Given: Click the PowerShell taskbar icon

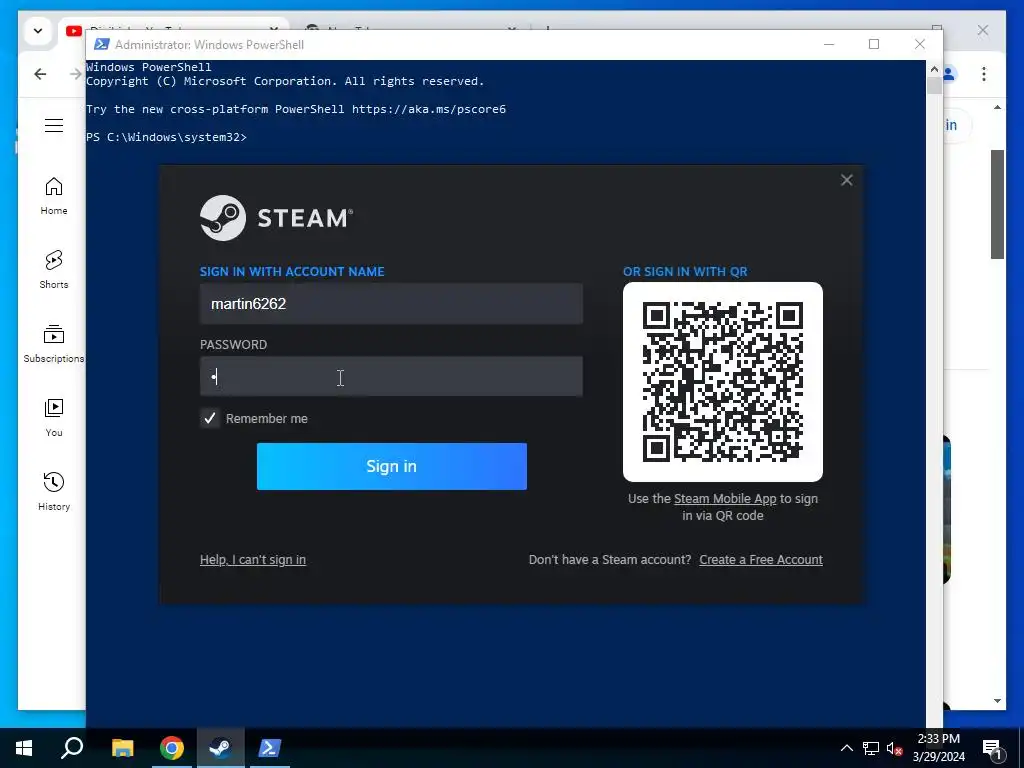Looking at the screenshot, I should click(270, 748).
